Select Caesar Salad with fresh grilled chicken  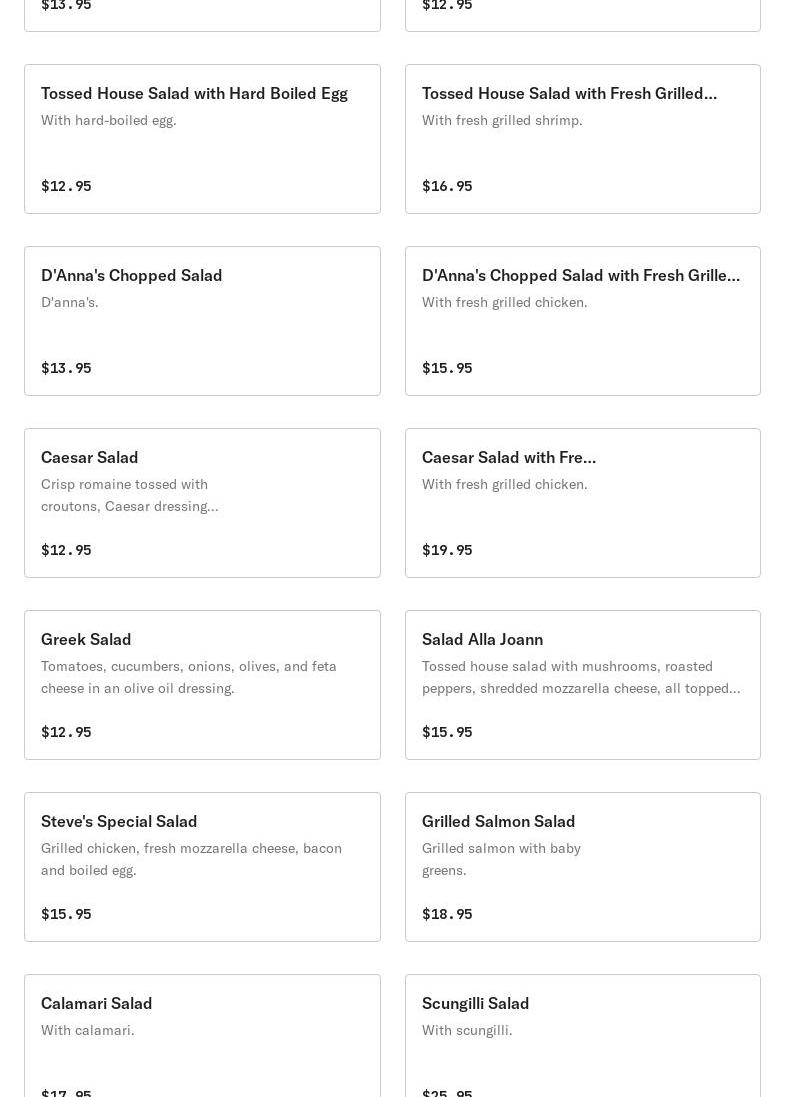(508, 458)
